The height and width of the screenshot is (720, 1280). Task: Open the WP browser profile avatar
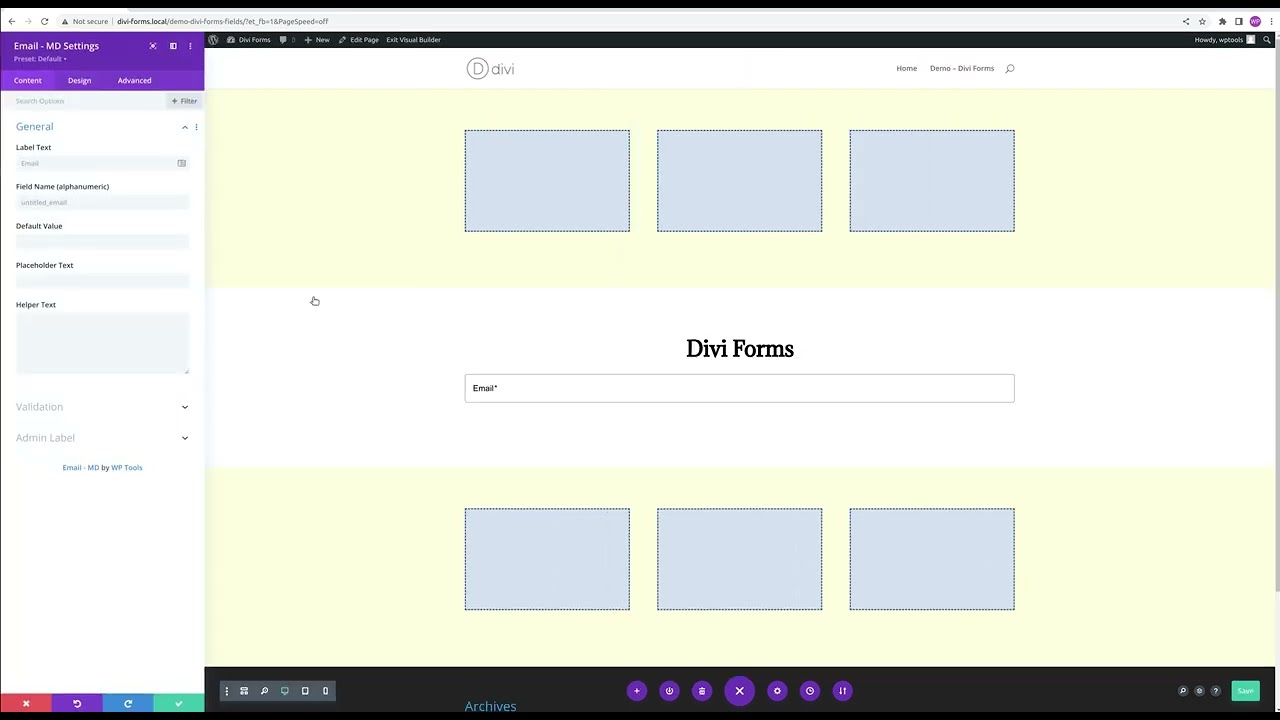pos(1255,21)
